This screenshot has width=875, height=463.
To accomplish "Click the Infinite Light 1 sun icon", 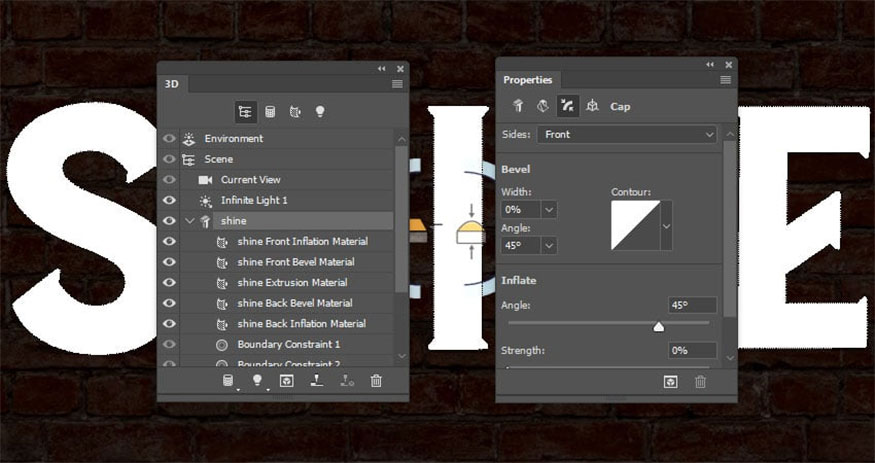I will click(205, 200).
